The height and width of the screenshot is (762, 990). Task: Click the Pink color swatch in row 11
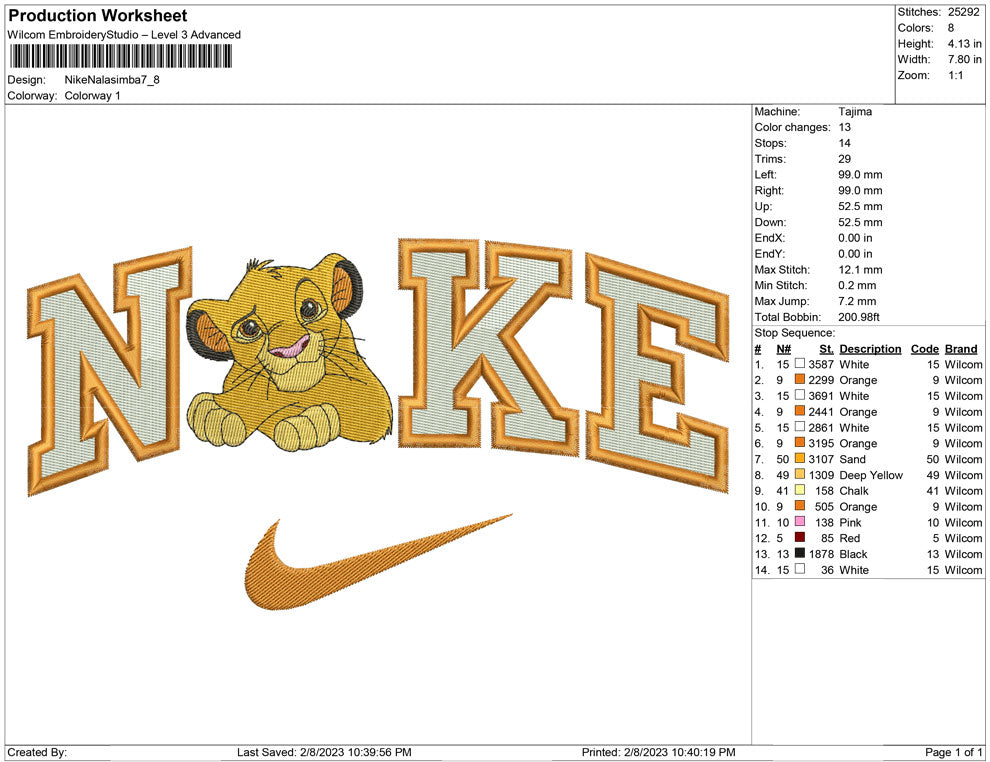point(799,521)
